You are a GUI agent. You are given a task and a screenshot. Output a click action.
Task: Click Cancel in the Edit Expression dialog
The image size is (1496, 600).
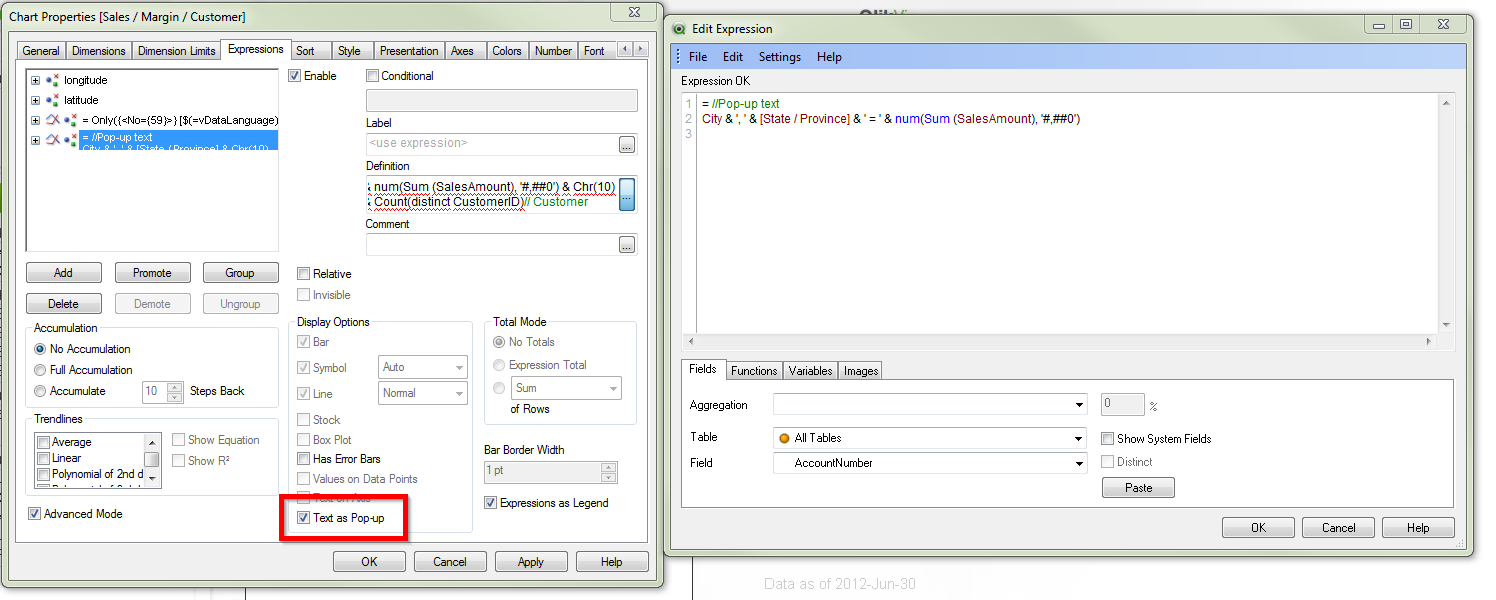(1339, 528)
